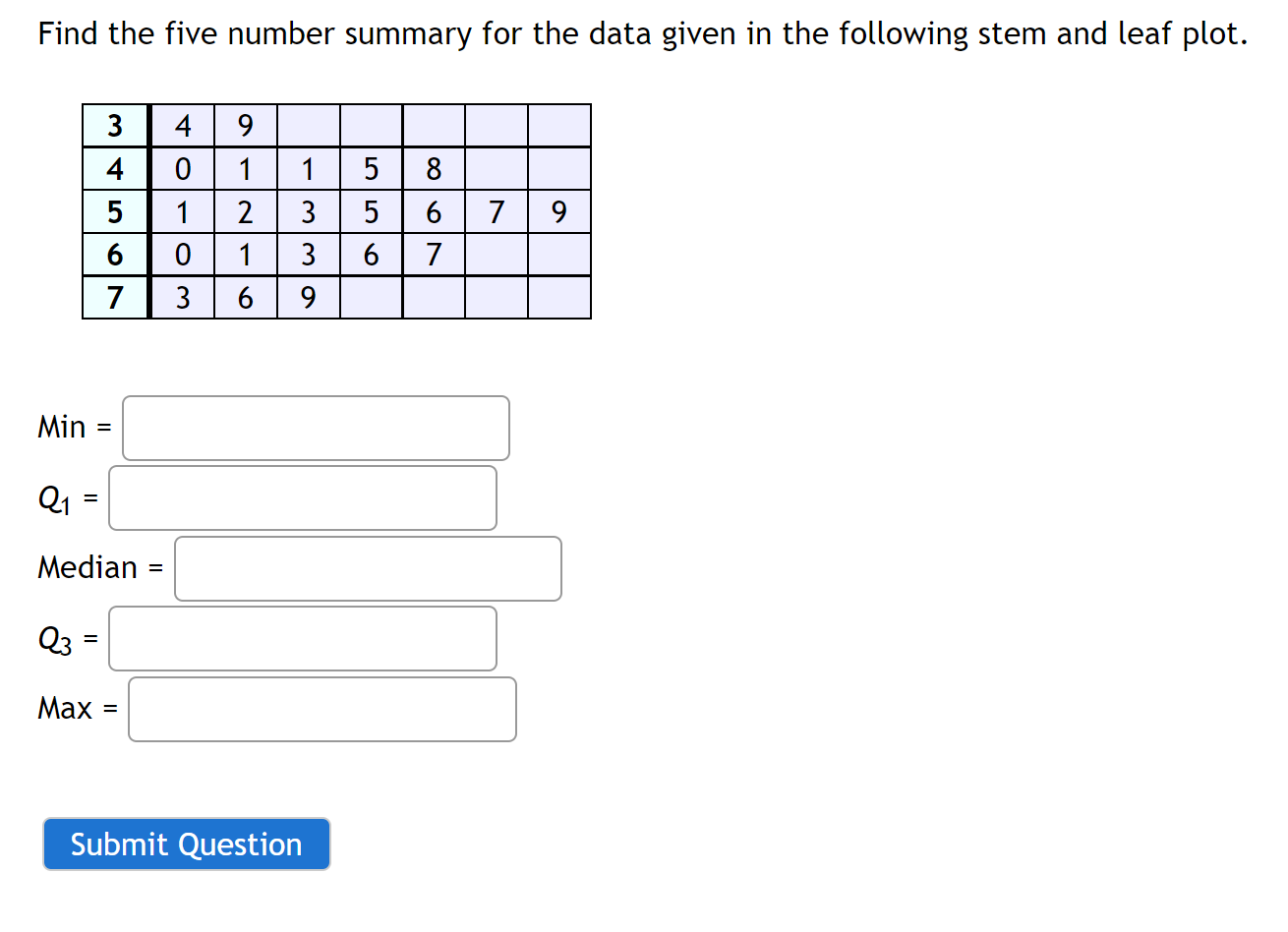Screen dimensions: 1288x932
Task: Select stem value 3 in the plot
Action: click(x=115, y=125)
